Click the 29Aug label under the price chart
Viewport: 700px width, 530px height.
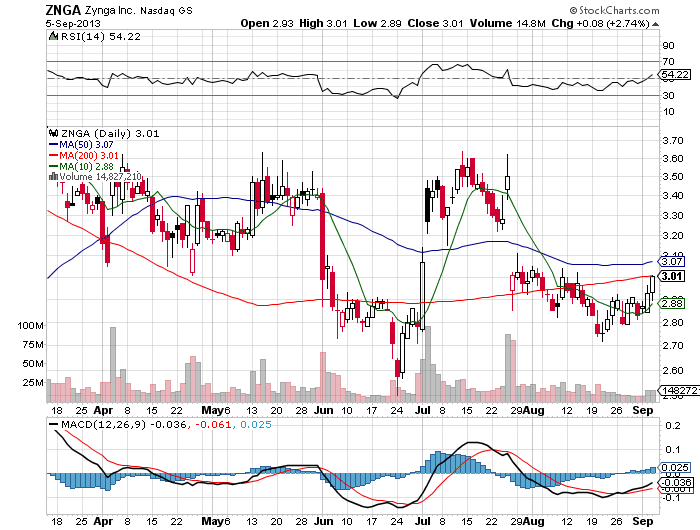coord(527,410)
